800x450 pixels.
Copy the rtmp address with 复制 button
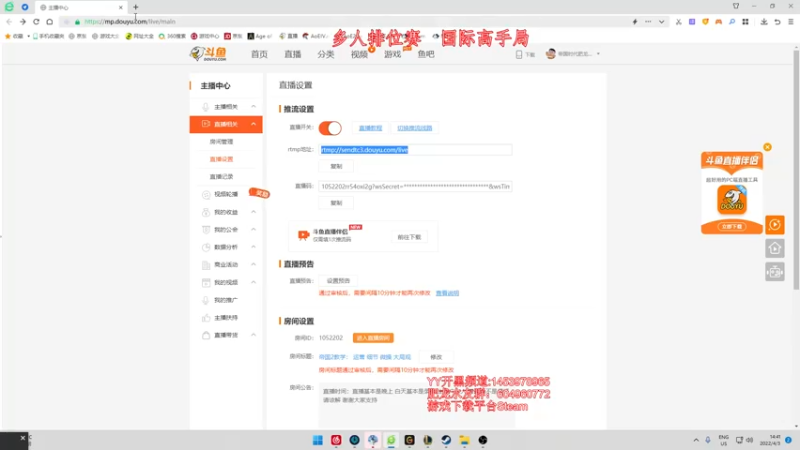tap(336, 166)
